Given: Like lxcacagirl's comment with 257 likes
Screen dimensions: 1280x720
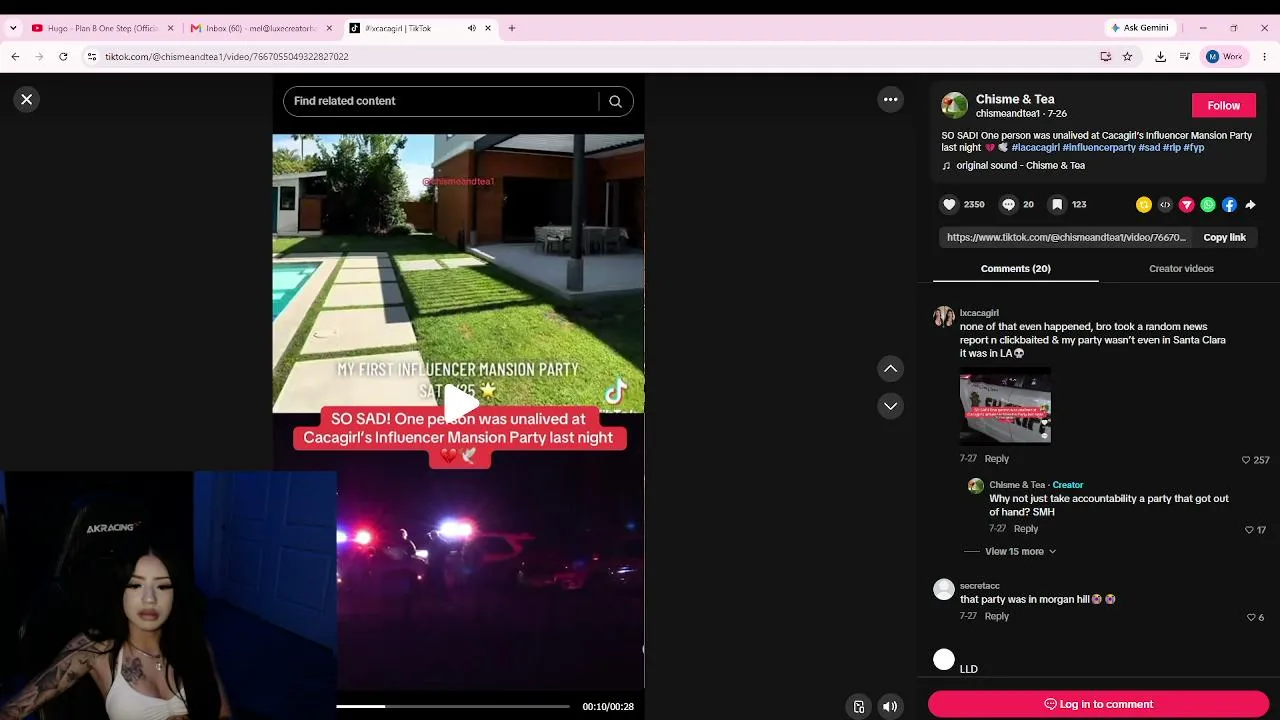Looking at the screenshot, I should tap(1246, 460).
